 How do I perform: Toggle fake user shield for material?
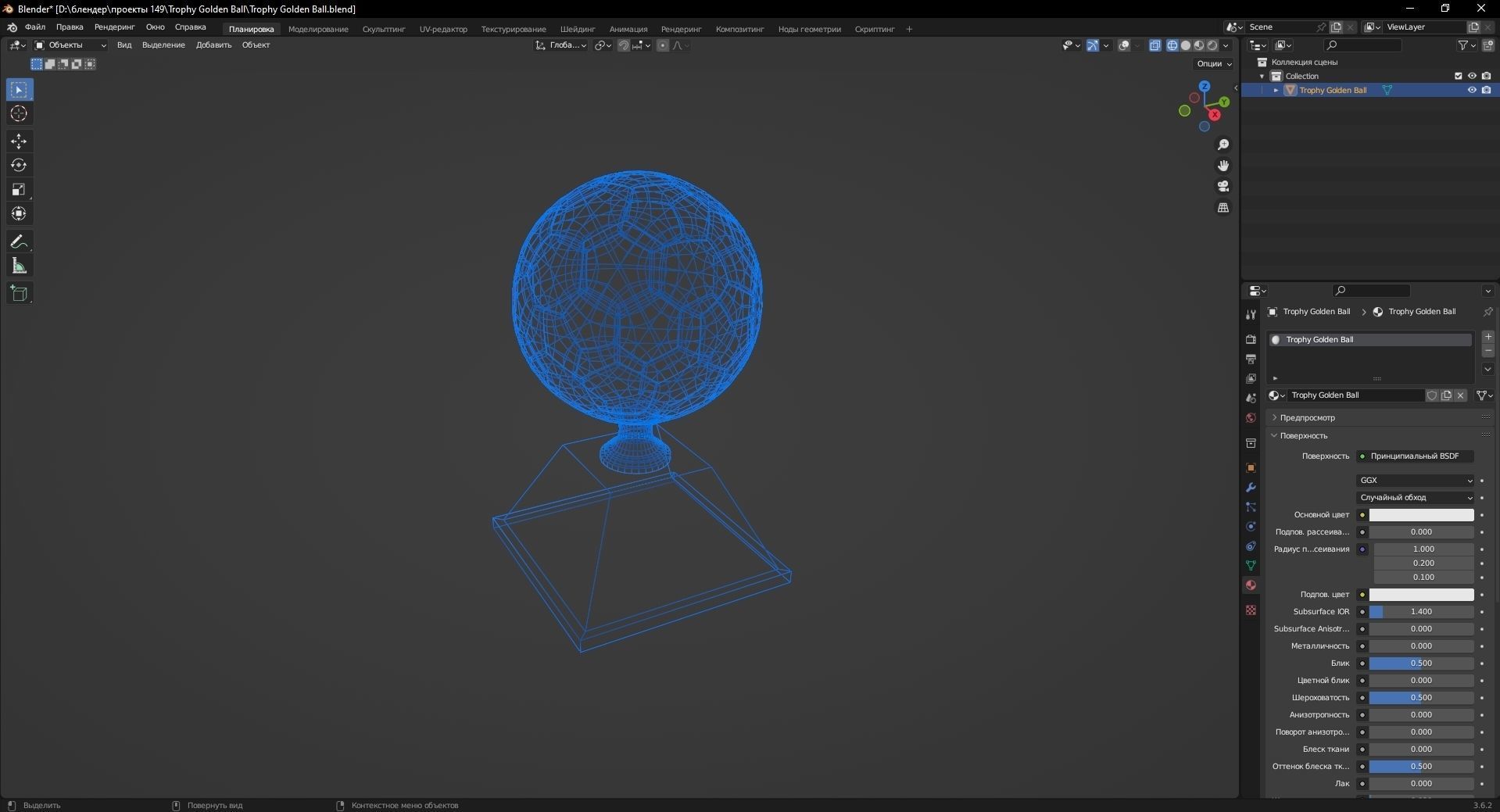(x=1432, y=395)
